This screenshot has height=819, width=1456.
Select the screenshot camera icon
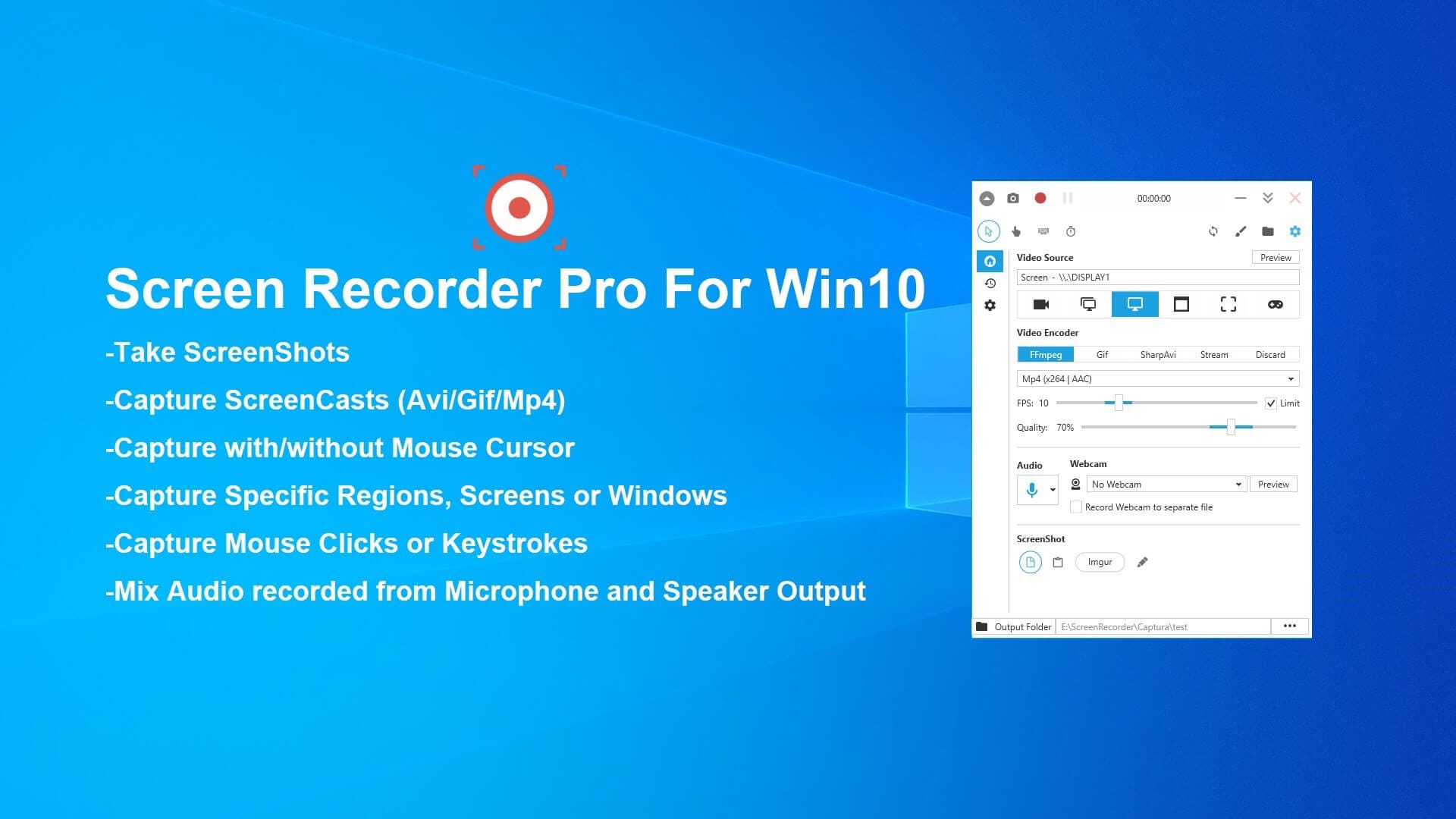1013,198
